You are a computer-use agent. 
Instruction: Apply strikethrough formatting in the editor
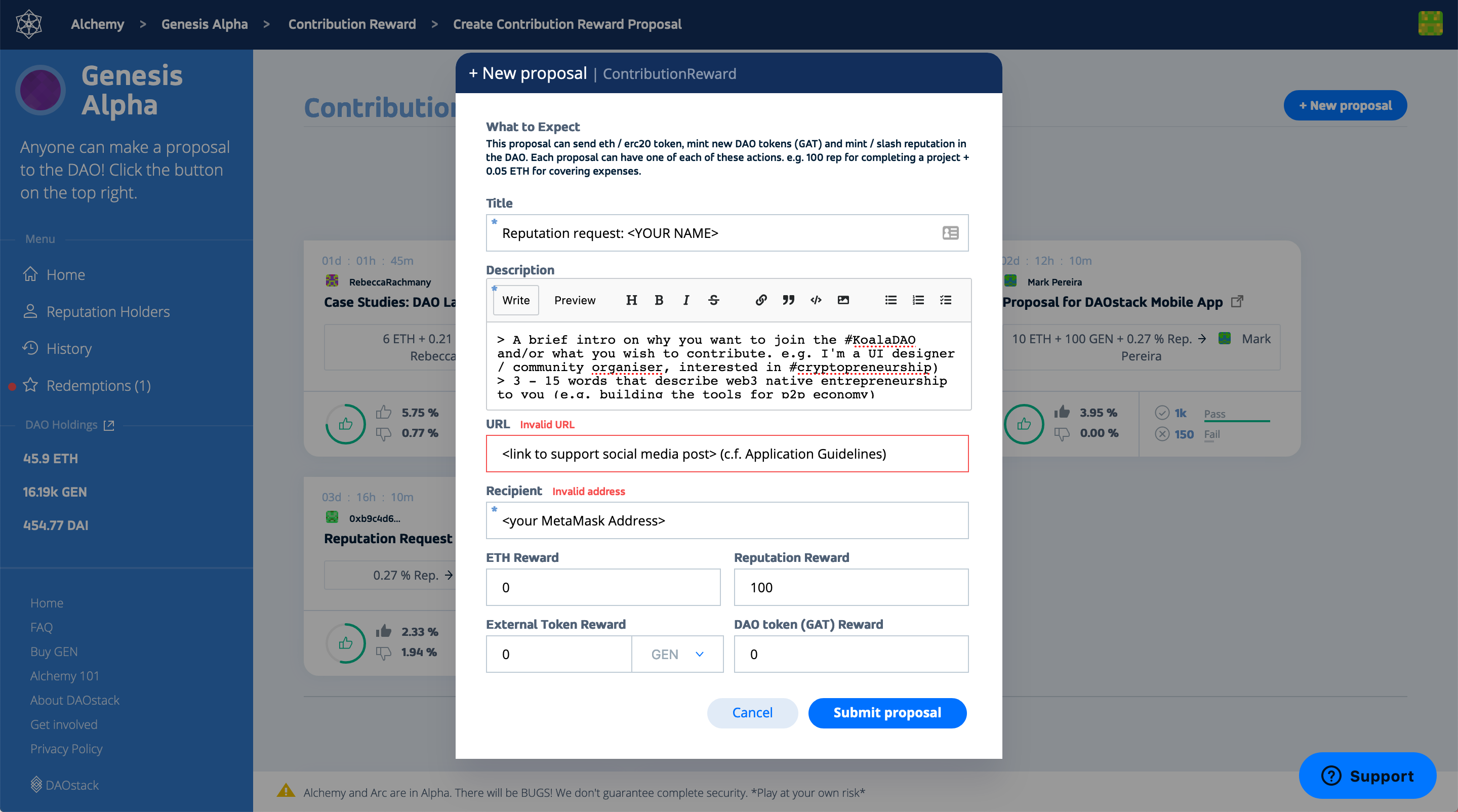[x=714, y=300]
